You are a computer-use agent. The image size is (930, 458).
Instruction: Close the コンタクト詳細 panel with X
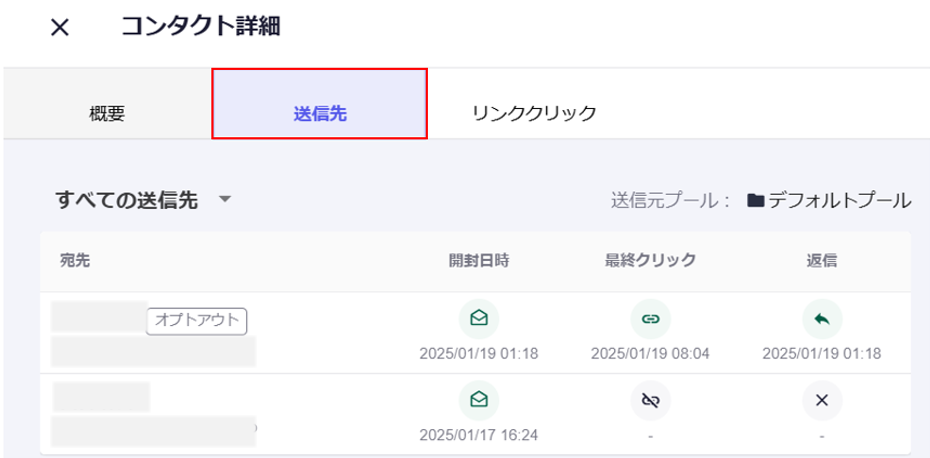60,28
